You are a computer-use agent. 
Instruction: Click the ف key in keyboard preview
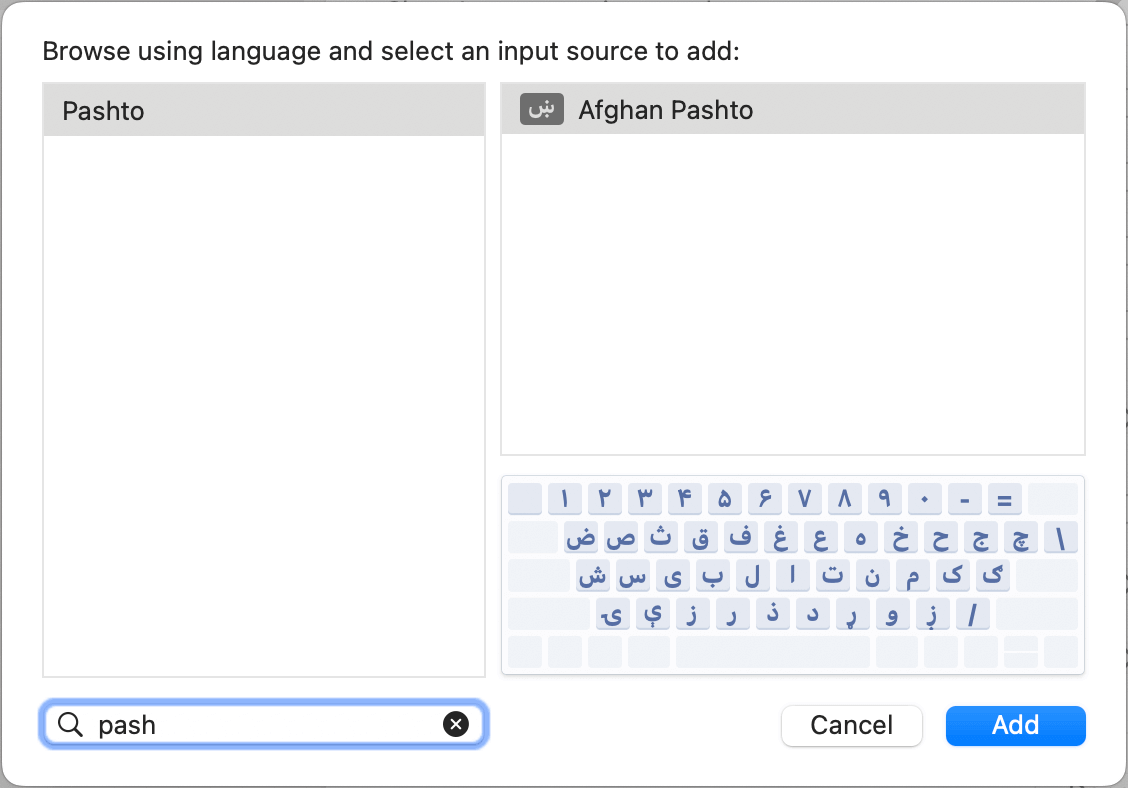(x=741, y=537)
